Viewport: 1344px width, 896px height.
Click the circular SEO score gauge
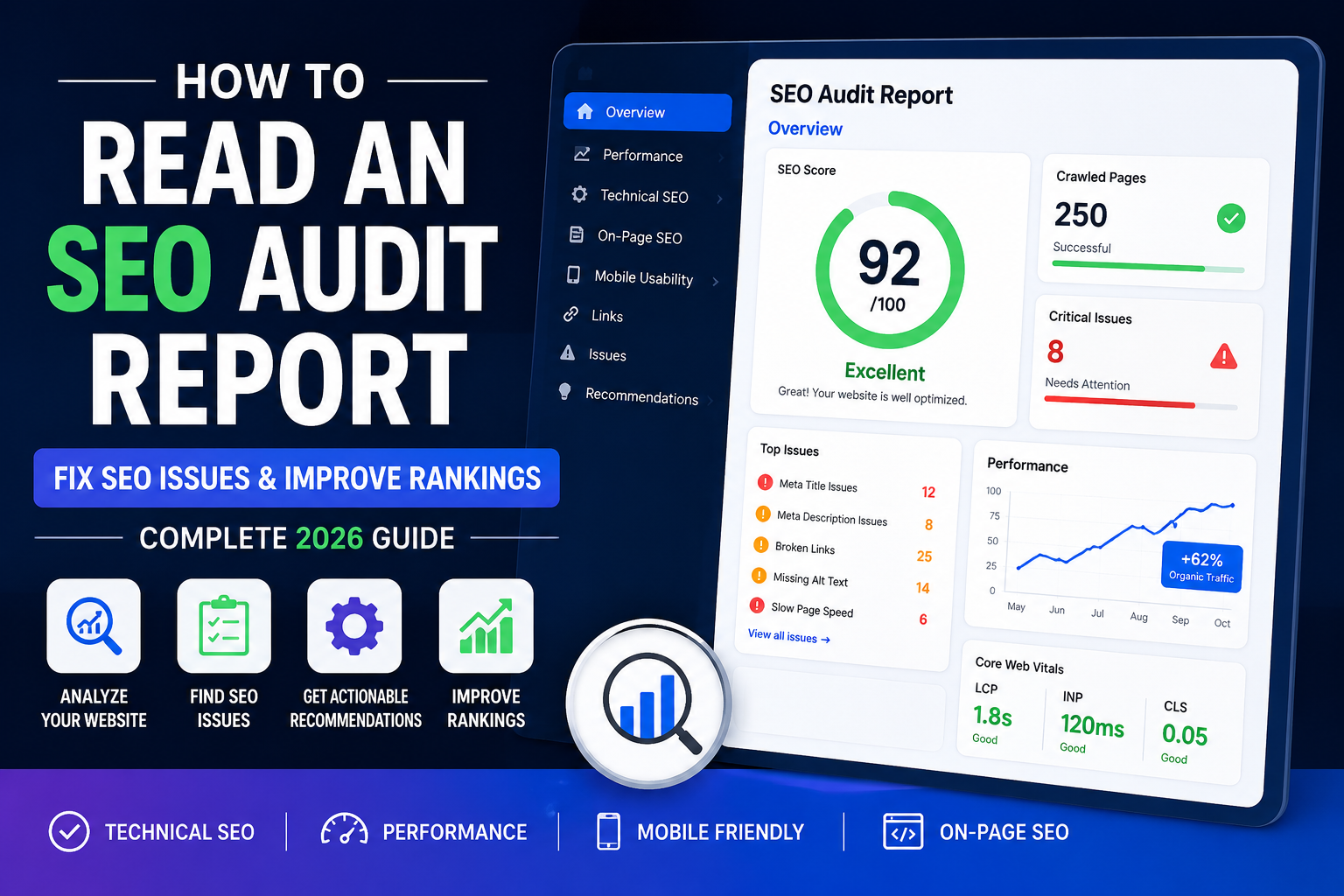(890, 269)
